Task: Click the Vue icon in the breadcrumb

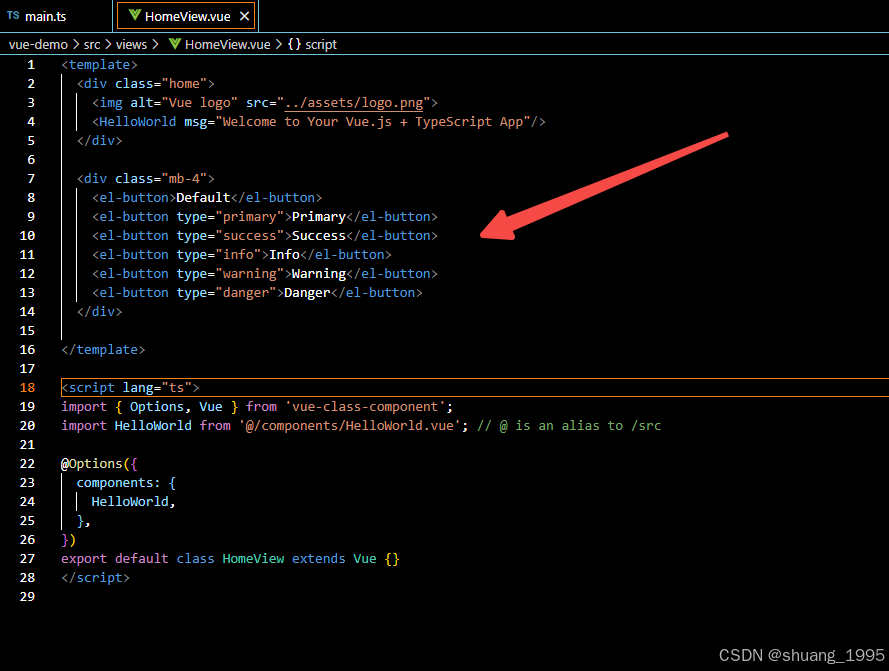Action: (175, 44)
